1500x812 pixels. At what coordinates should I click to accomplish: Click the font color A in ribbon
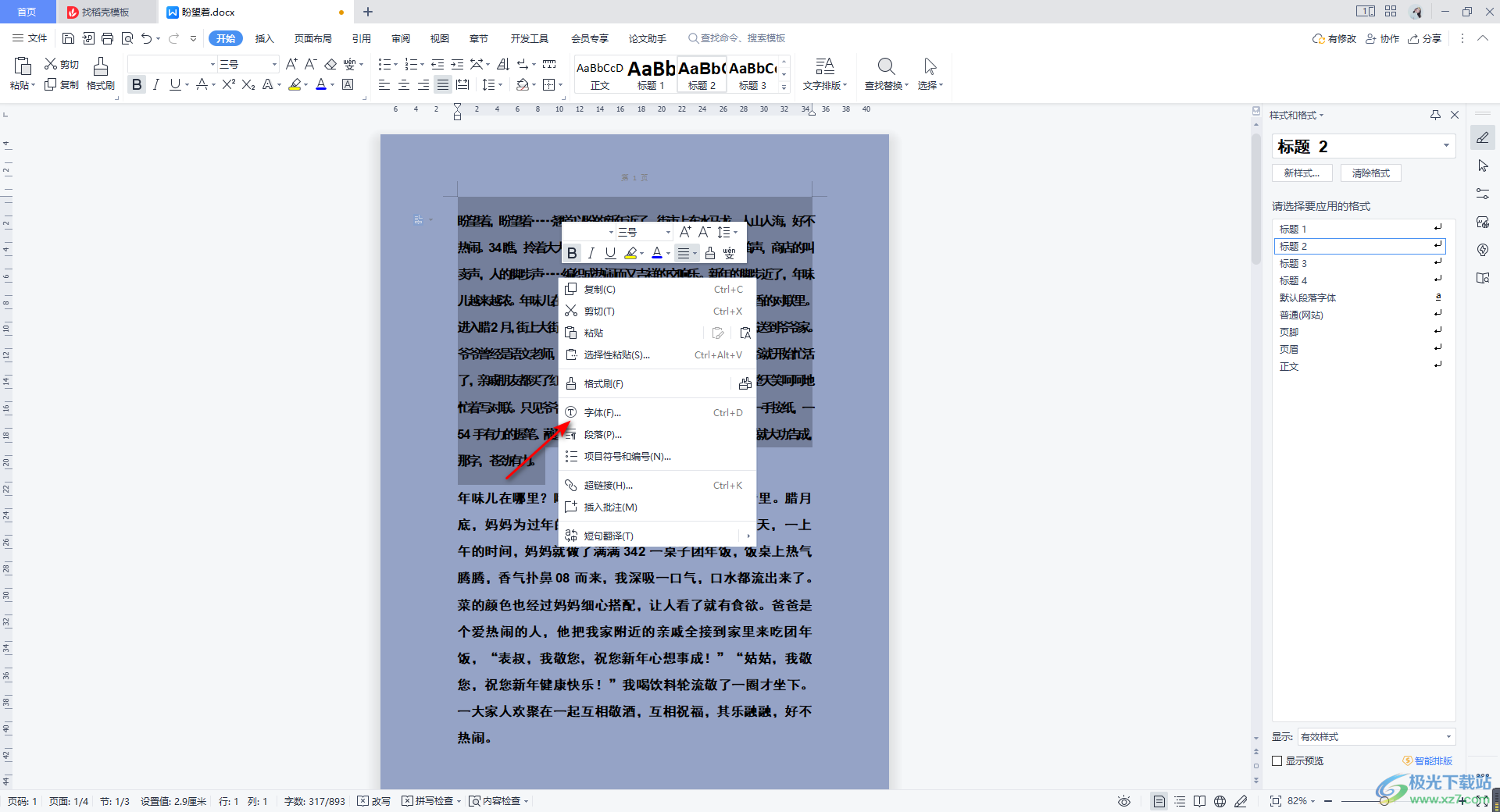click(x=321, y=84)
